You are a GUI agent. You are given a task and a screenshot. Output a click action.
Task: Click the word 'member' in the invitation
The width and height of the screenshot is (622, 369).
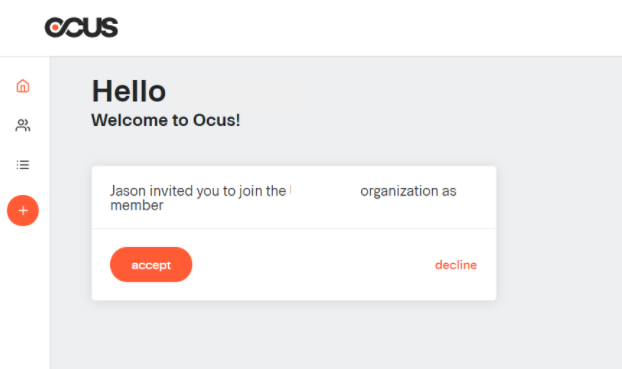point(136,205)
